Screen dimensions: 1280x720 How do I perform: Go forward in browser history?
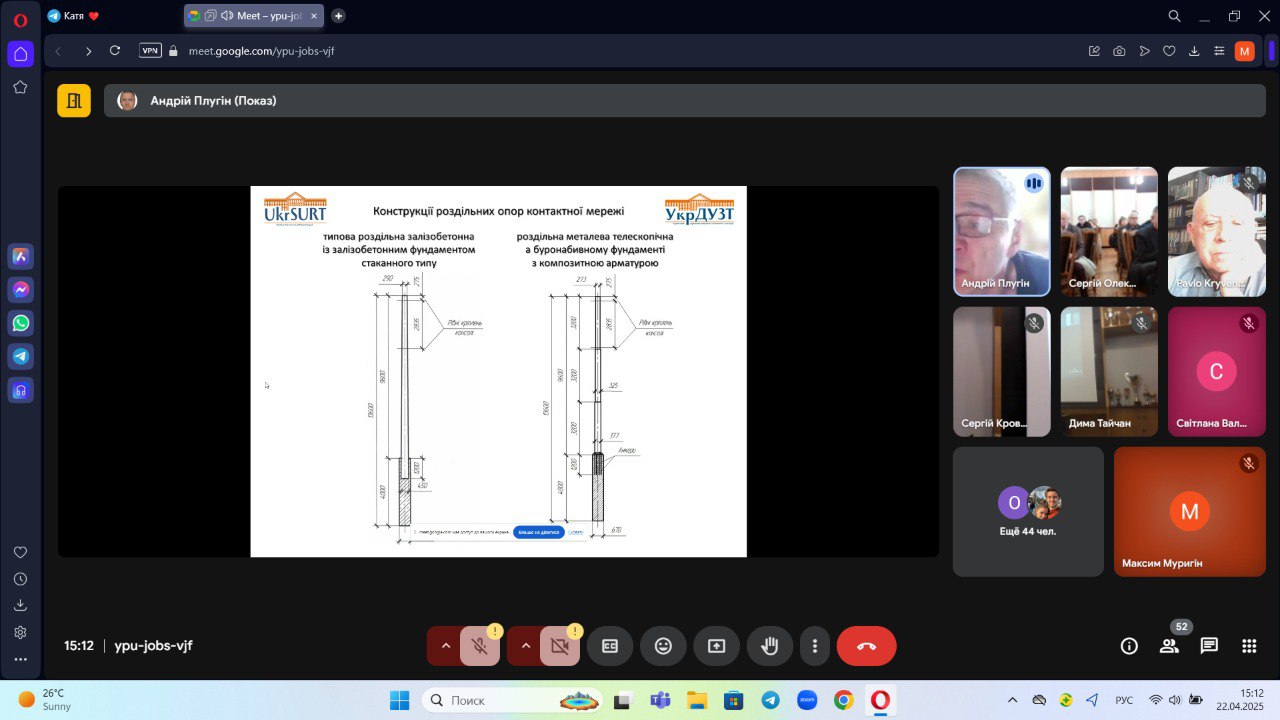[88, 51]
